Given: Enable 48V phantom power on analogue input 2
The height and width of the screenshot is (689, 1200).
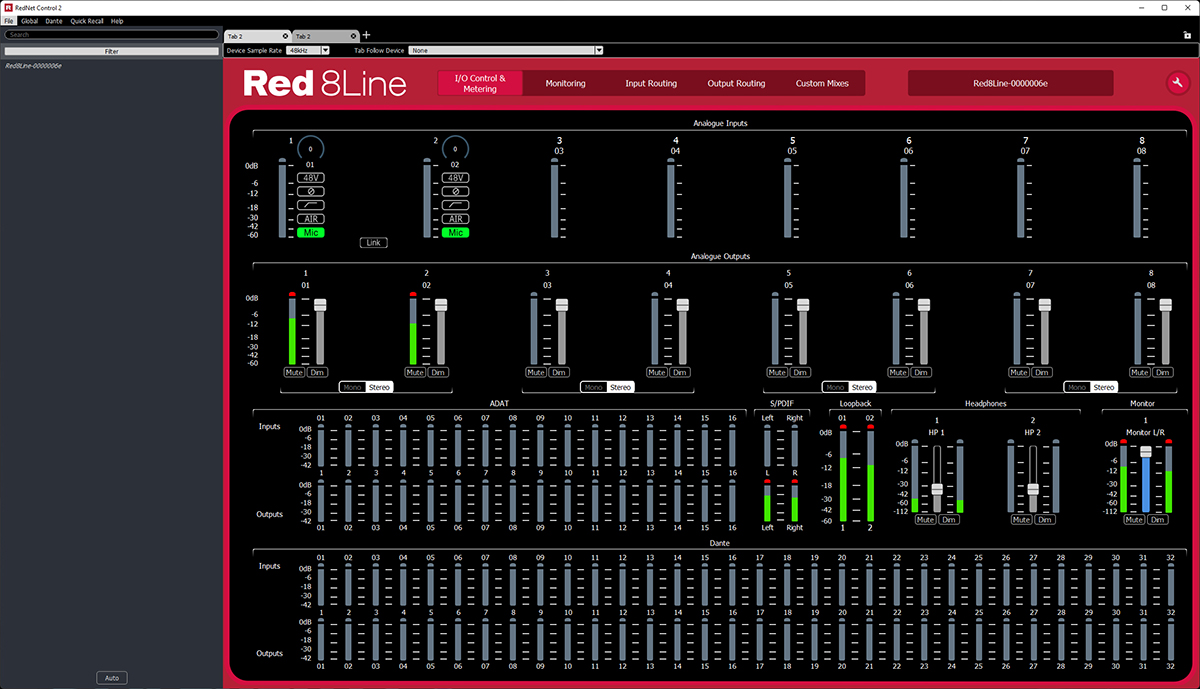Looking at the screenshot, I should [455, 177].
